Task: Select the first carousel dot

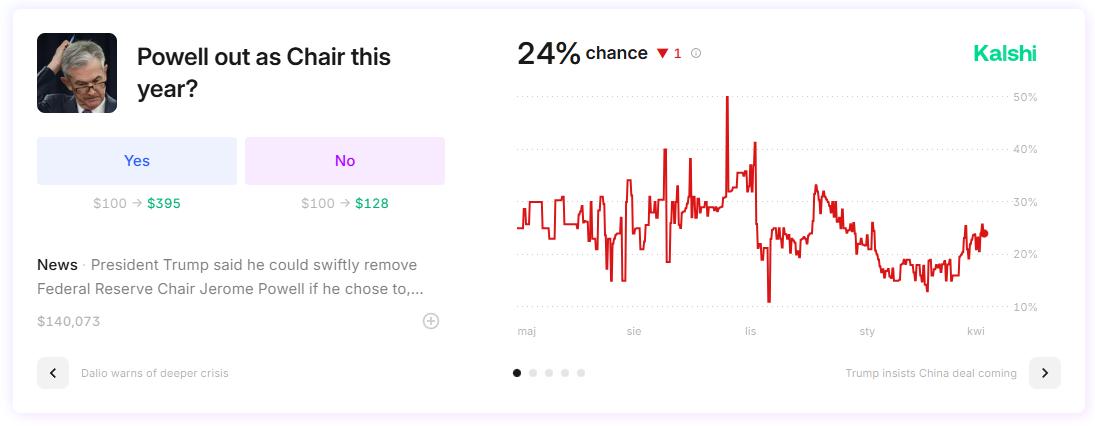Action: (x=517, y=373)
